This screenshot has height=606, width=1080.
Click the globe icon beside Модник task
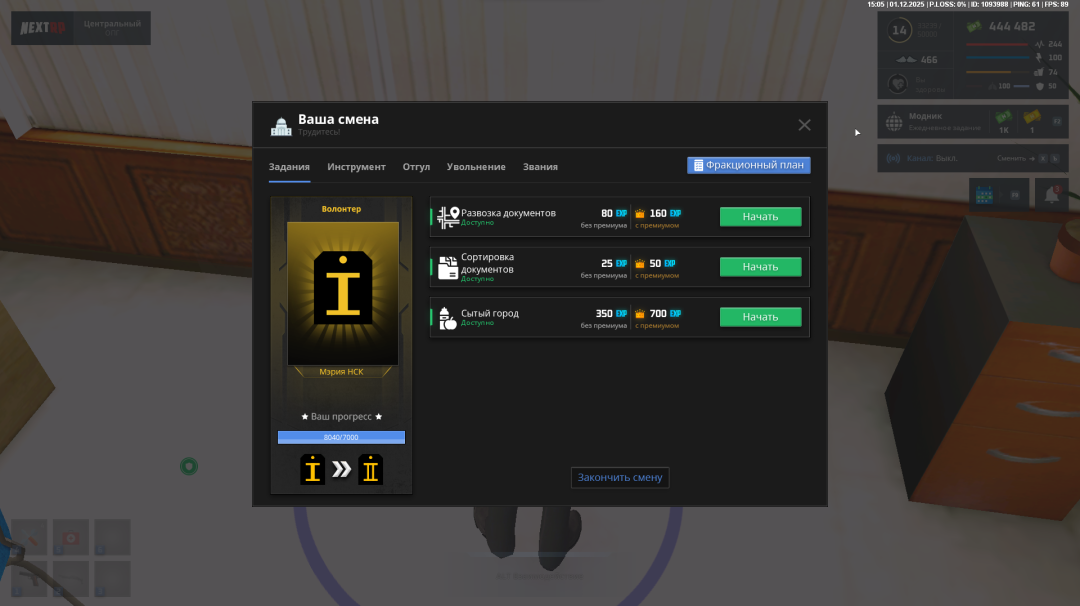[895, 123]
